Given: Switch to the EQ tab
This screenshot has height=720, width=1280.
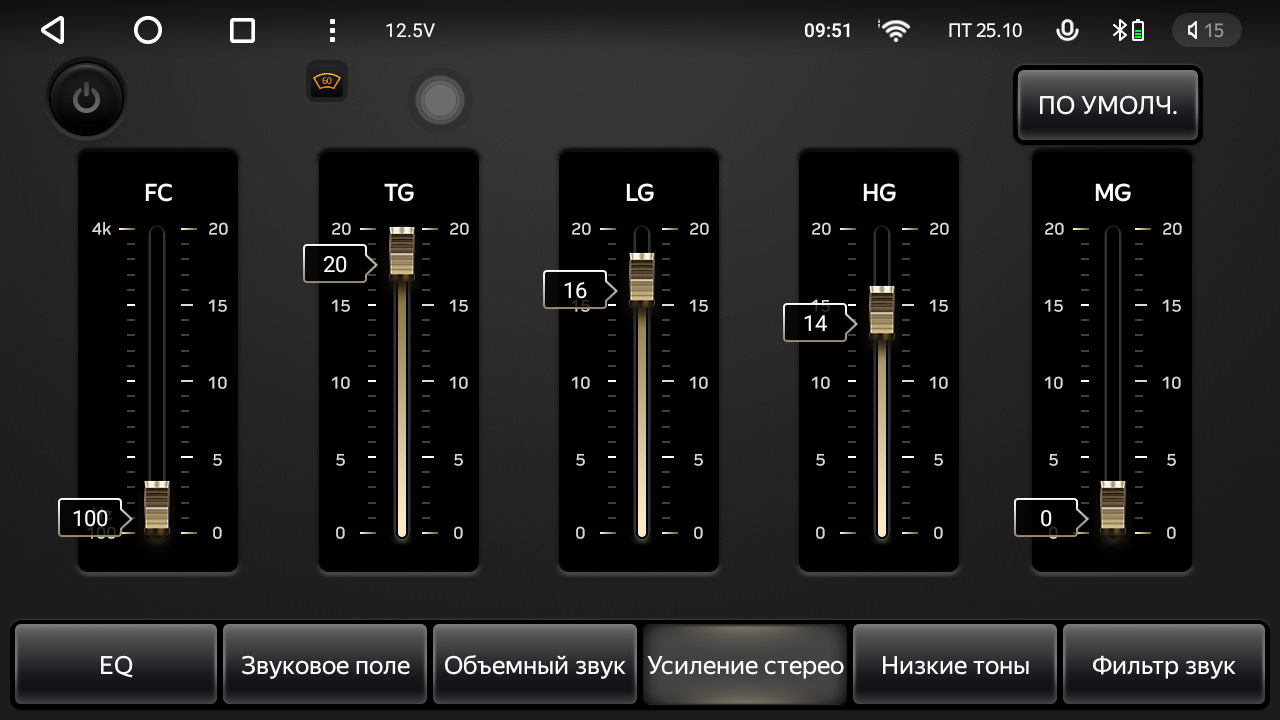Looking at the screenshot, I should click(116, 665).
